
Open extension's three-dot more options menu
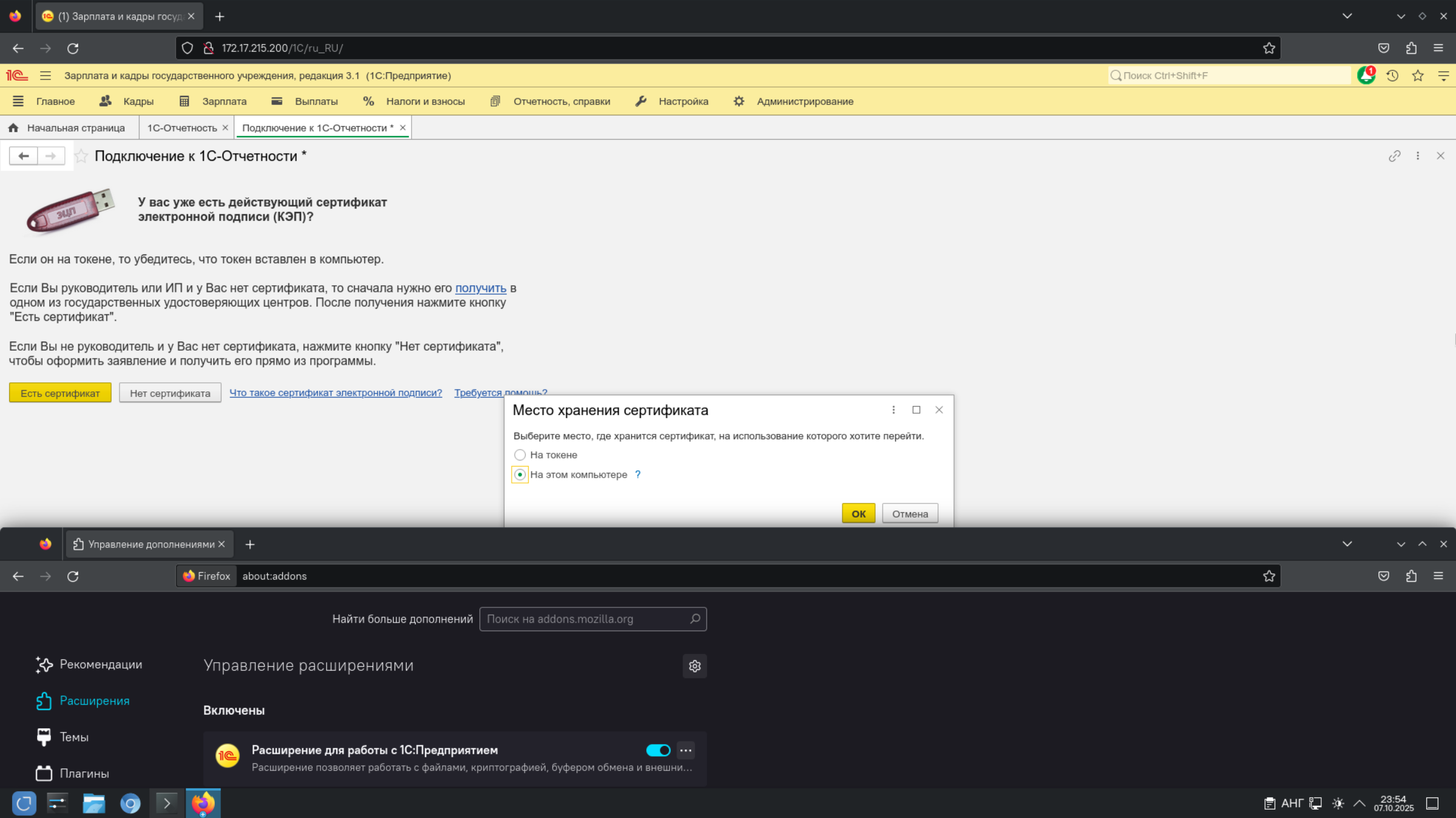pos(686,750)
